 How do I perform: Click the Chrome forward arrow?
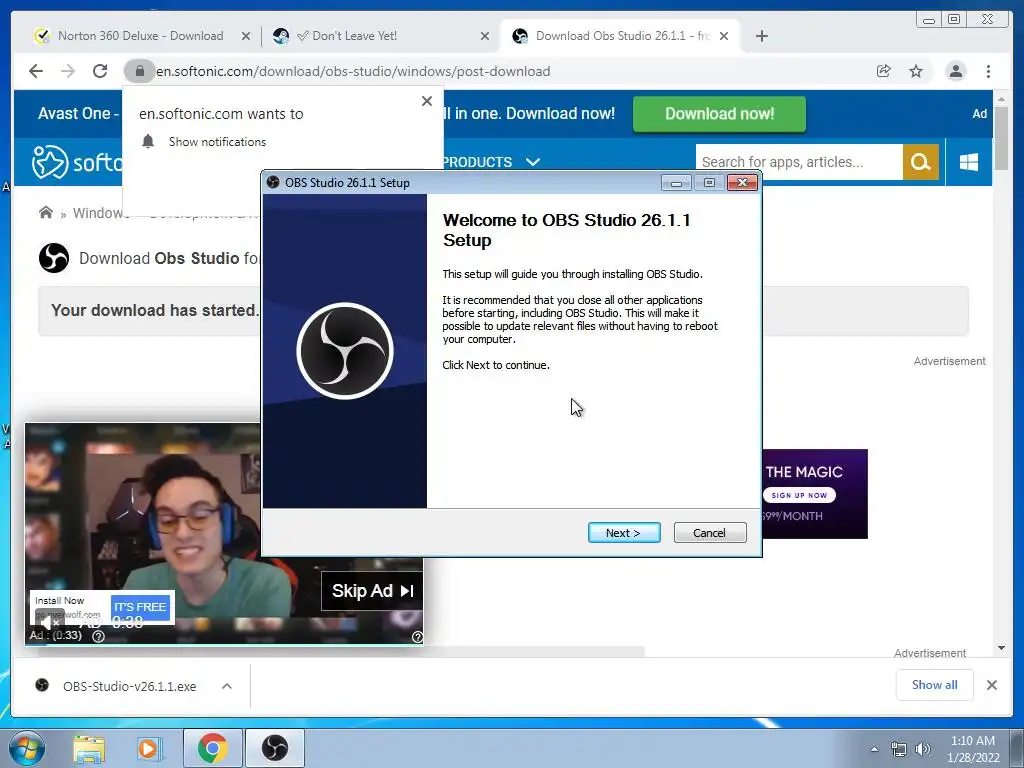point(68,71)
